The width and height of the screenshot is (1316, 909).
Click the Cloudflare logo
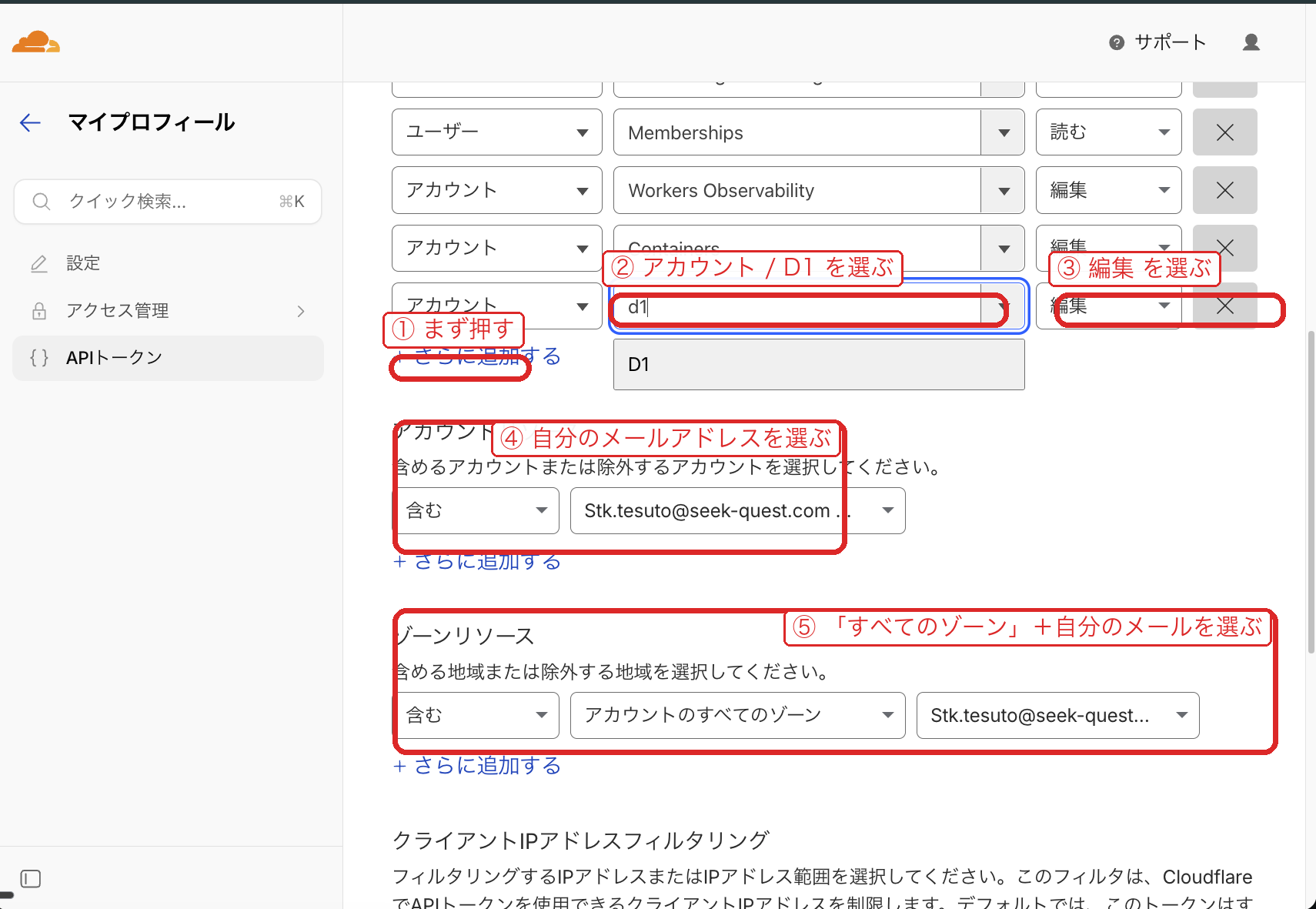[x=35, y=42]
